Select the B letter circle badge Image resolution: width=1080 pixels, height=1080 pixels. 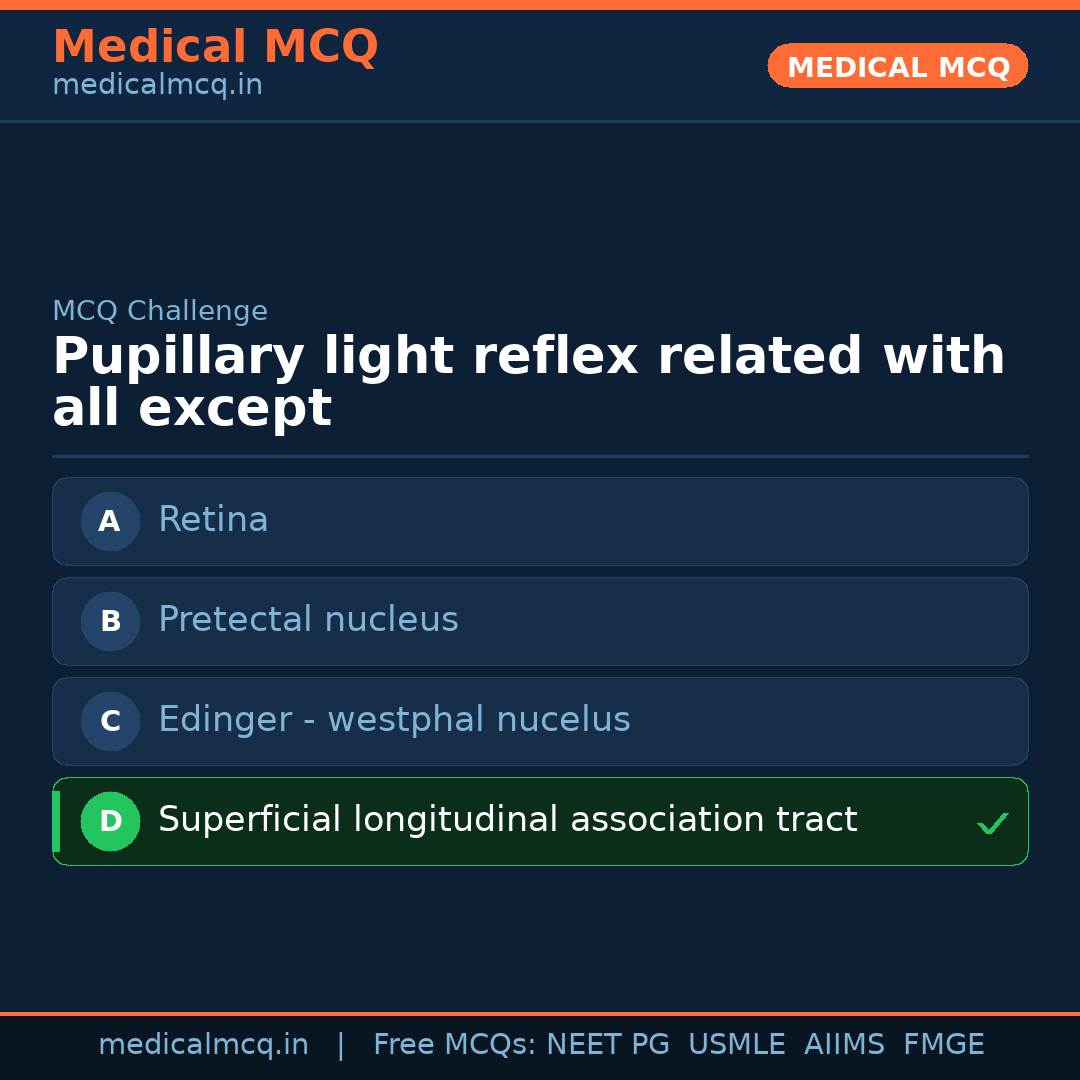click(x=110, y=622)
